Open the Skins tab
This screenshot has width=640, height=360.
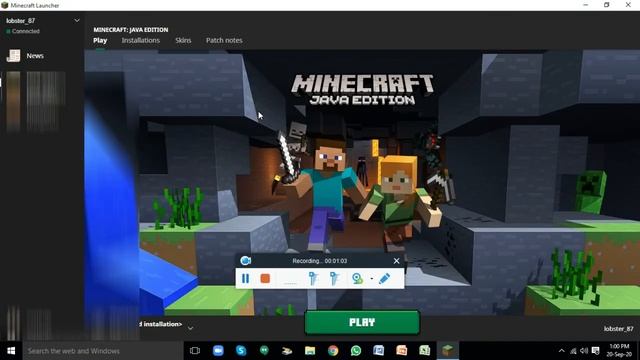tap(183, 40)
